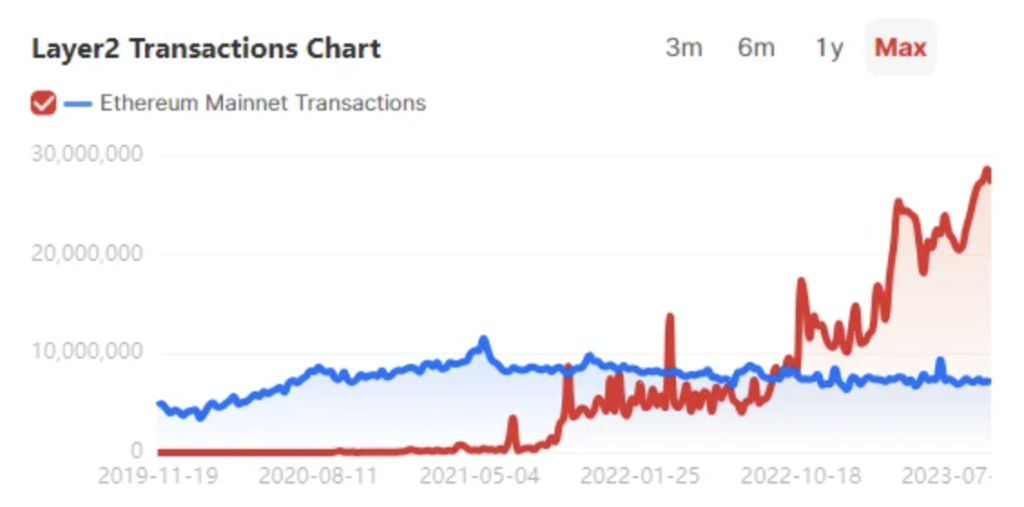Click the 2022-10-18 x-axis date label
1024x507 pixels.
tap(801, 476)
